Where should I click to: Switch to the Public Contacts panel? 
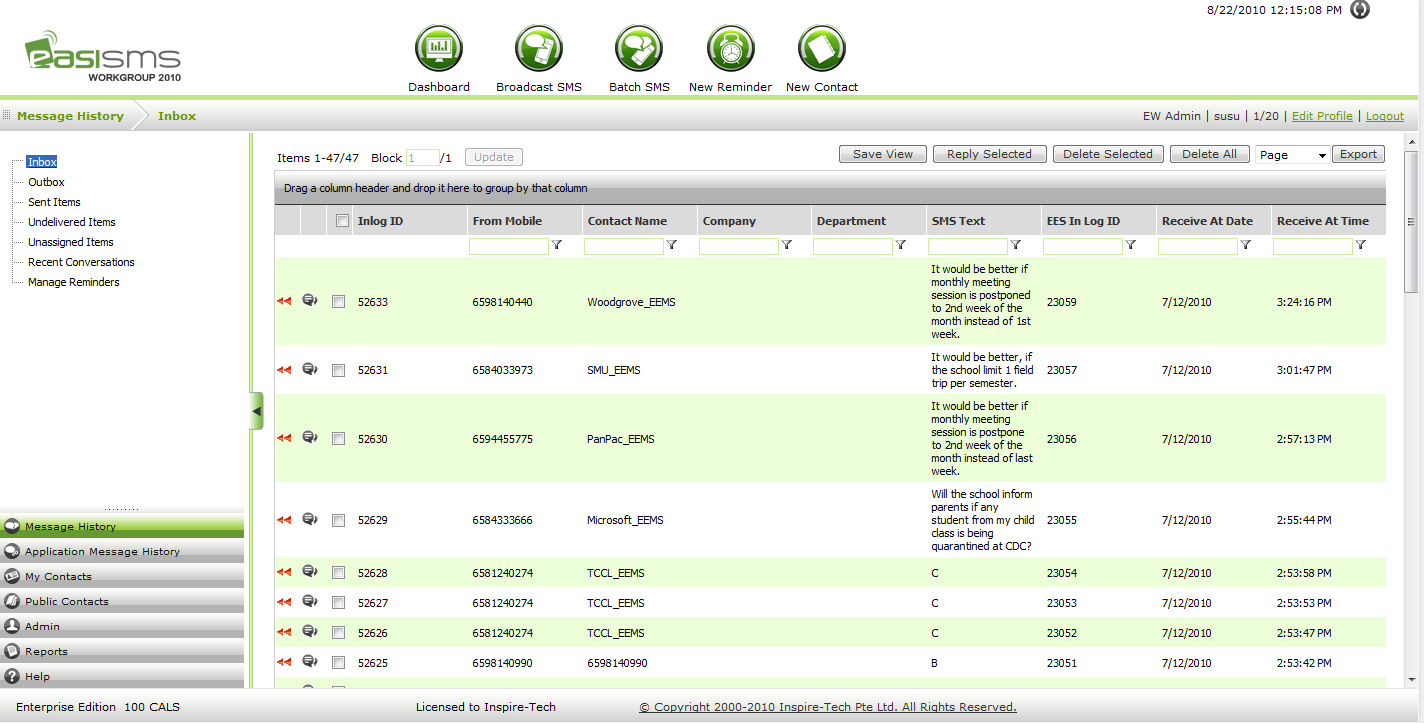122,601
